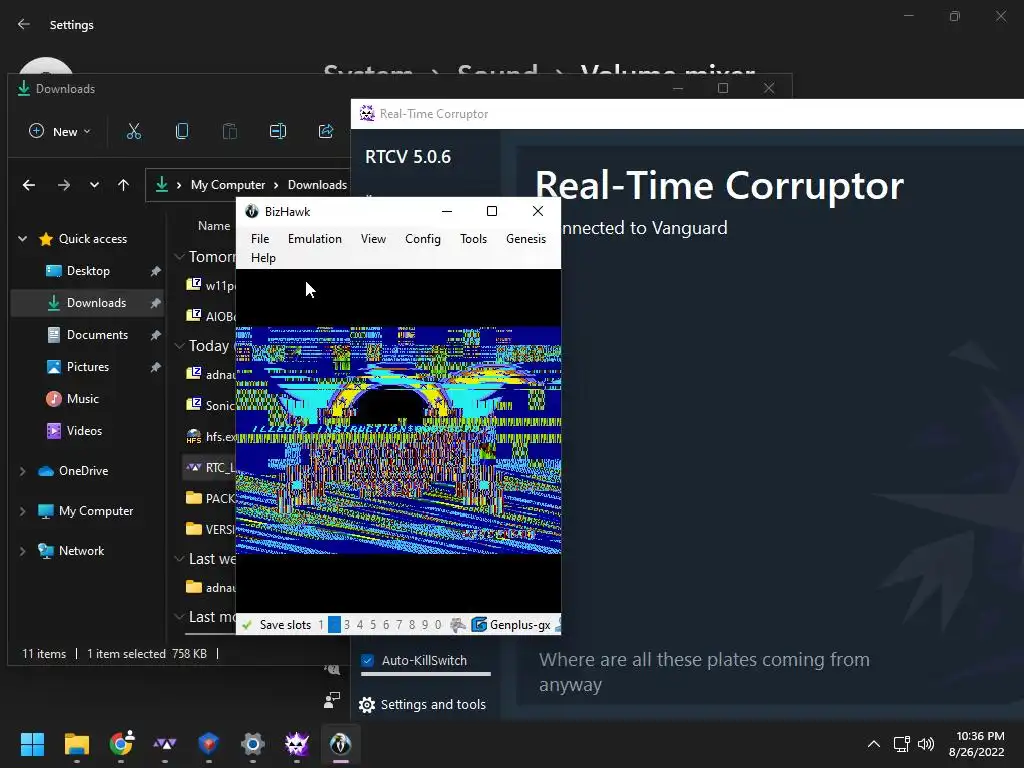Click the Name column header
The image size is (1024, 768).
click(214, 225)
